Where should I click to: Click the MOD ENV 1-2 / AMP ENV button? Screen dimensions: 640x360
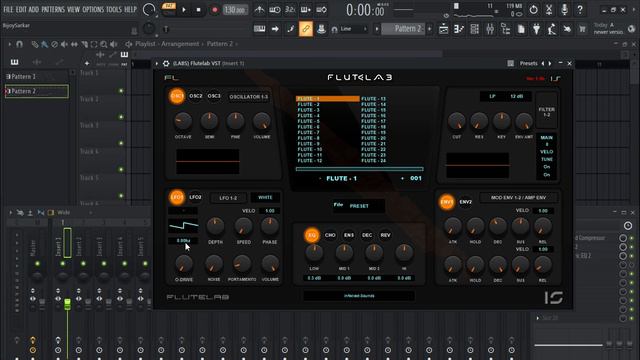point(518,198)
